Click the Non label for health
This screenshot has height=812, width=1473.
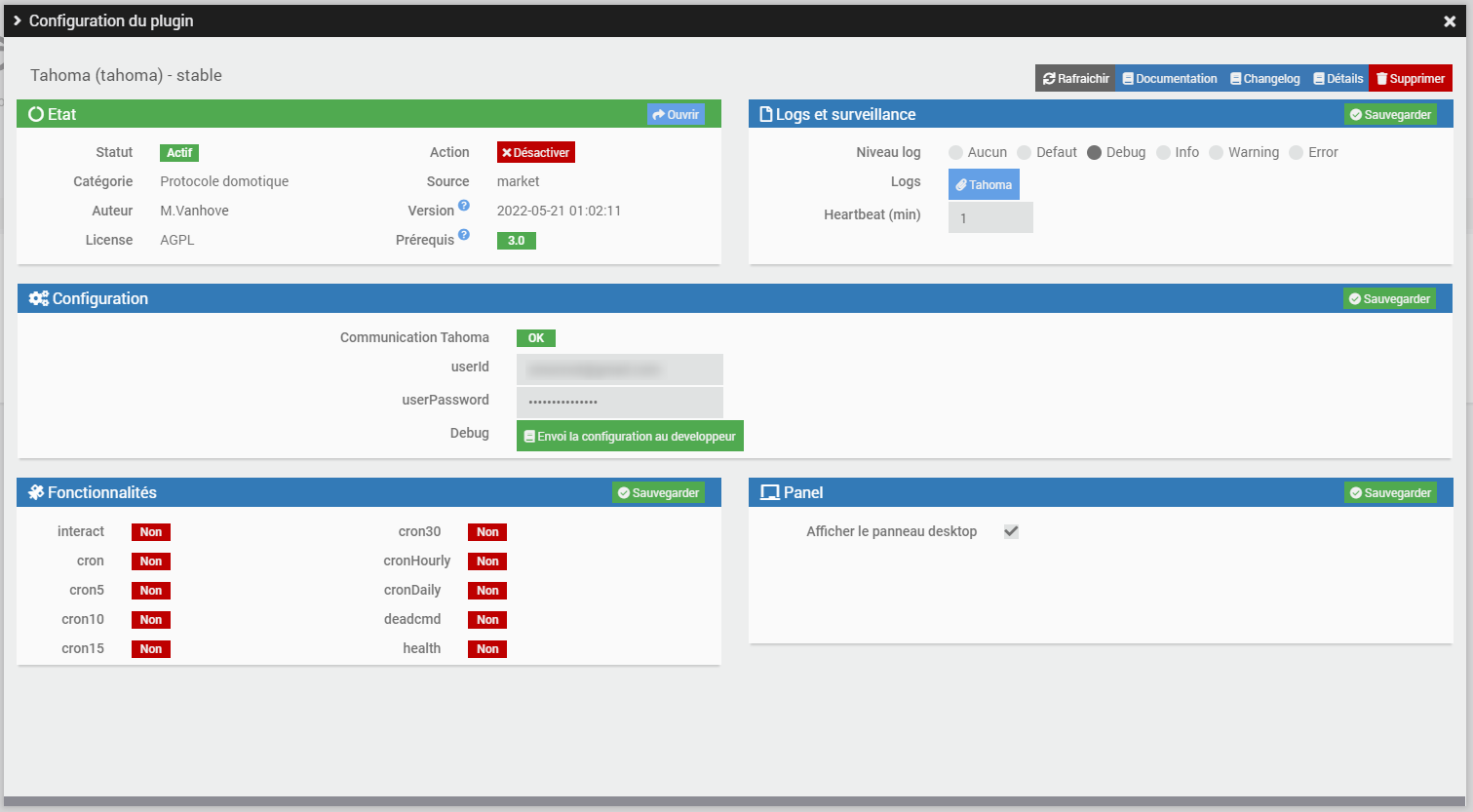pyautogui.click(x=487, y=648)
